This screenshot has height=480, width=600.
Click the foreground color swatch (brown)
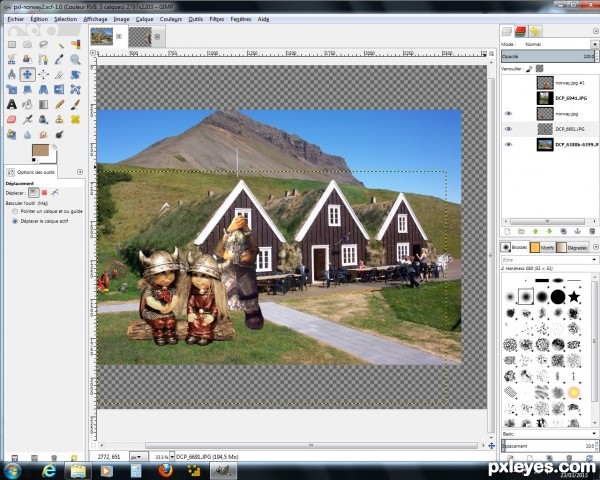pyautogui.click(x=40, y=150)
